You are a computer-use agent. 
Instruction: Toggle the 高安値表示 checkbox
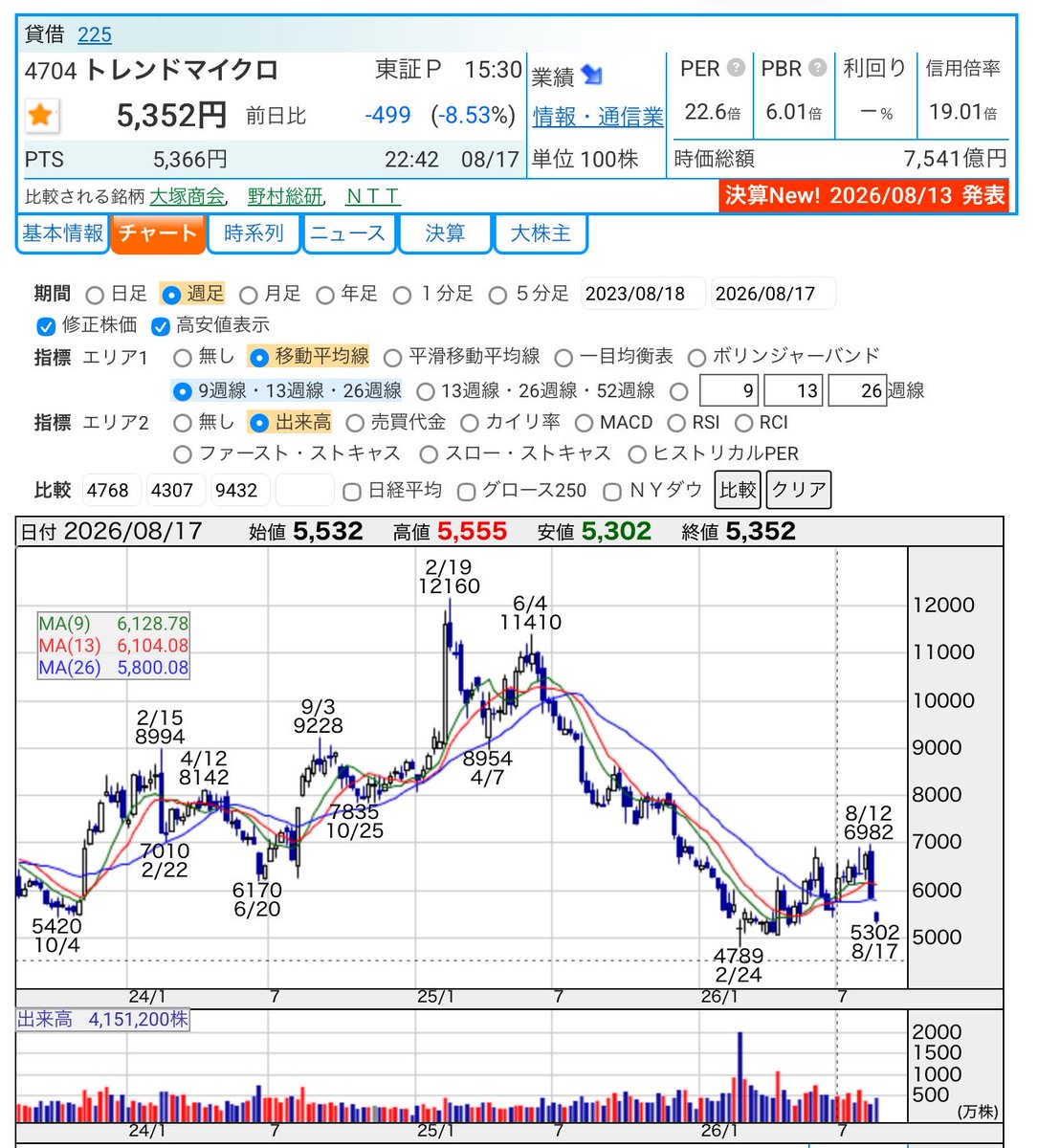[160, 326]
